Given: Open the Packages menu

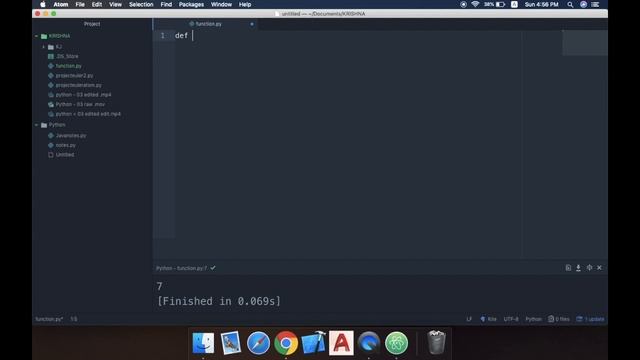Looking at the screenshot, I should click(x=191, y=4).
